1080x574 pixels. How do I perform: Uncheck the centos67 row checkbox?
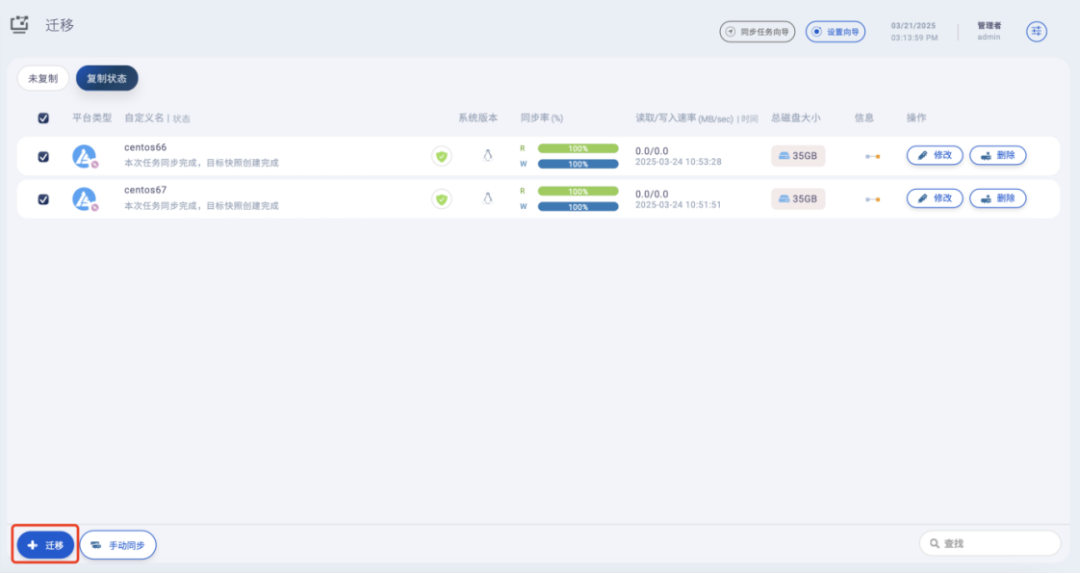43,199
